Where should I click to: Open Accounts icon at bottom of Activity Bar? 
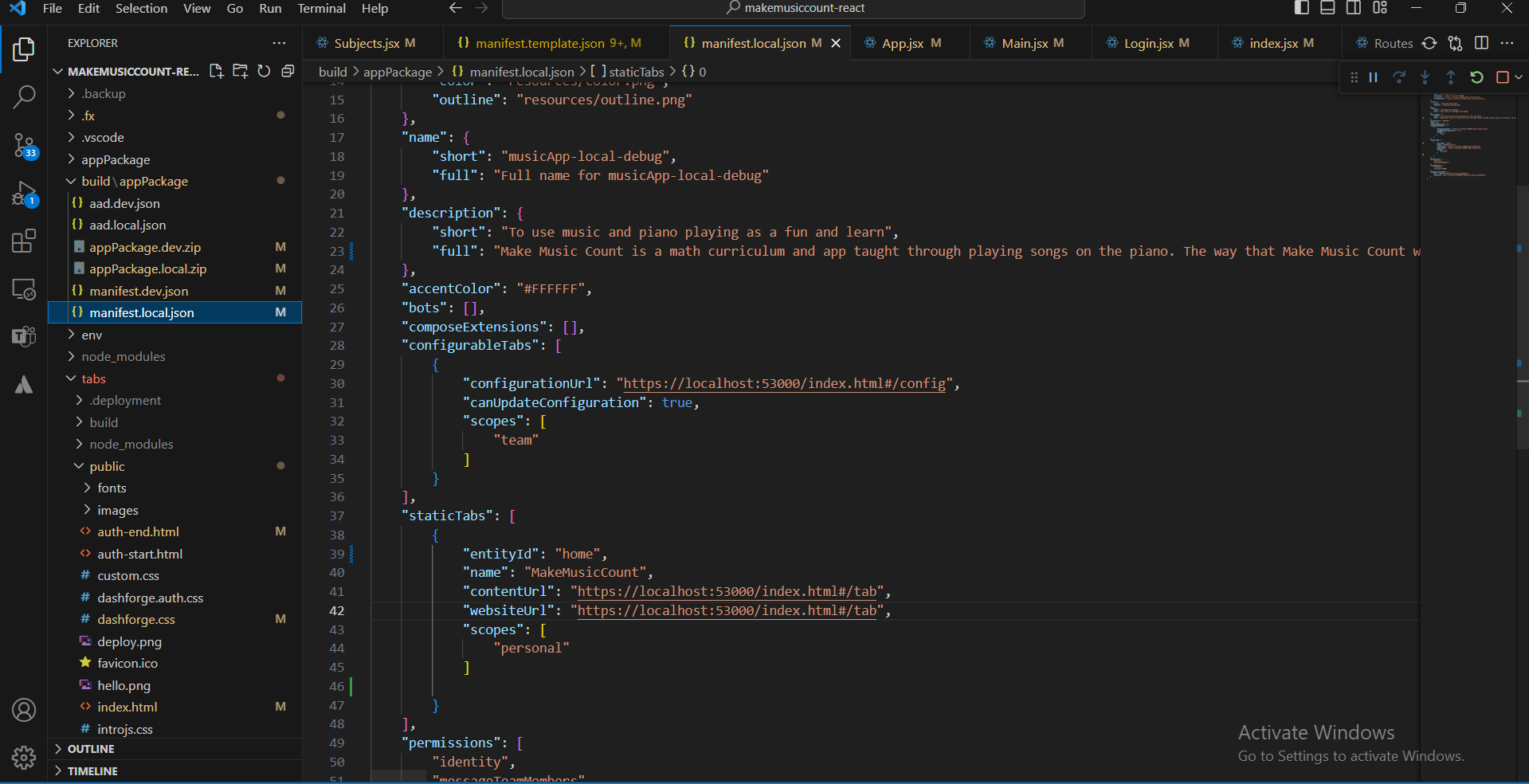tap(24, 710)
